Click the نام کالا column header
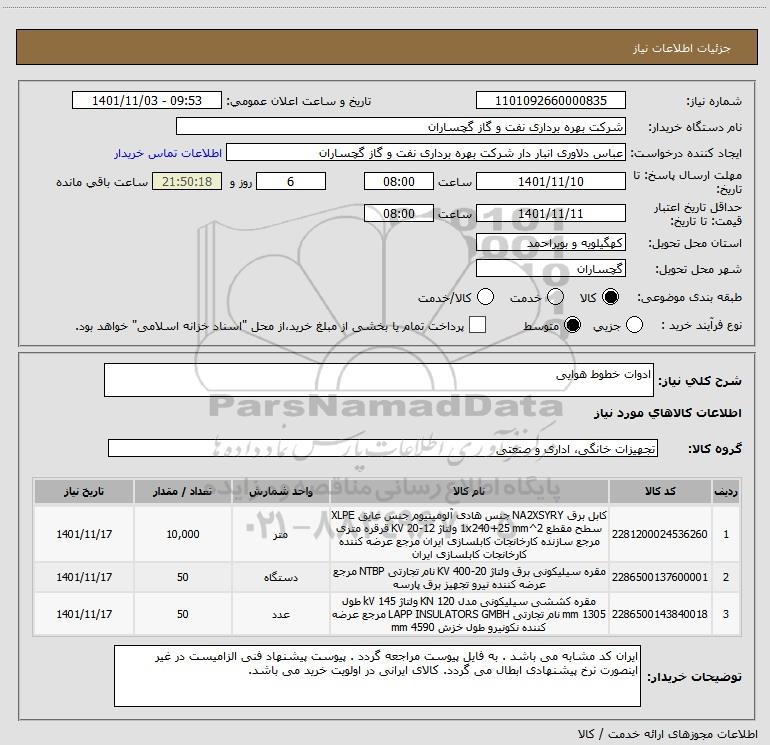Screen dimensions: 770x745 coord(469,492)
